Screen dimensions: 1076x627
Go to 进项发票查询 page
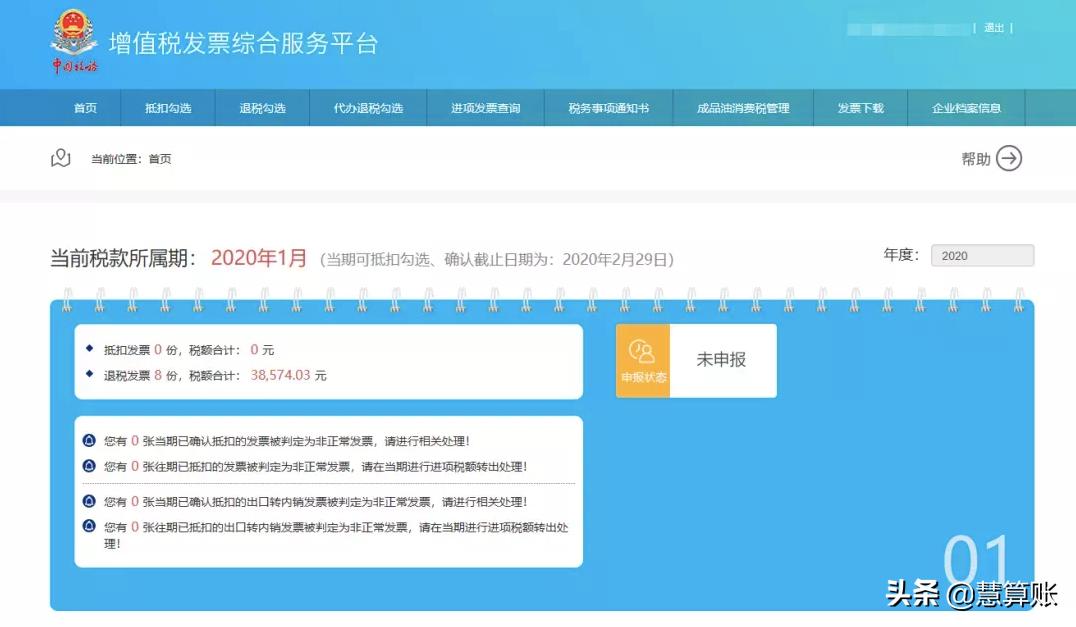(x=486, y=109)
